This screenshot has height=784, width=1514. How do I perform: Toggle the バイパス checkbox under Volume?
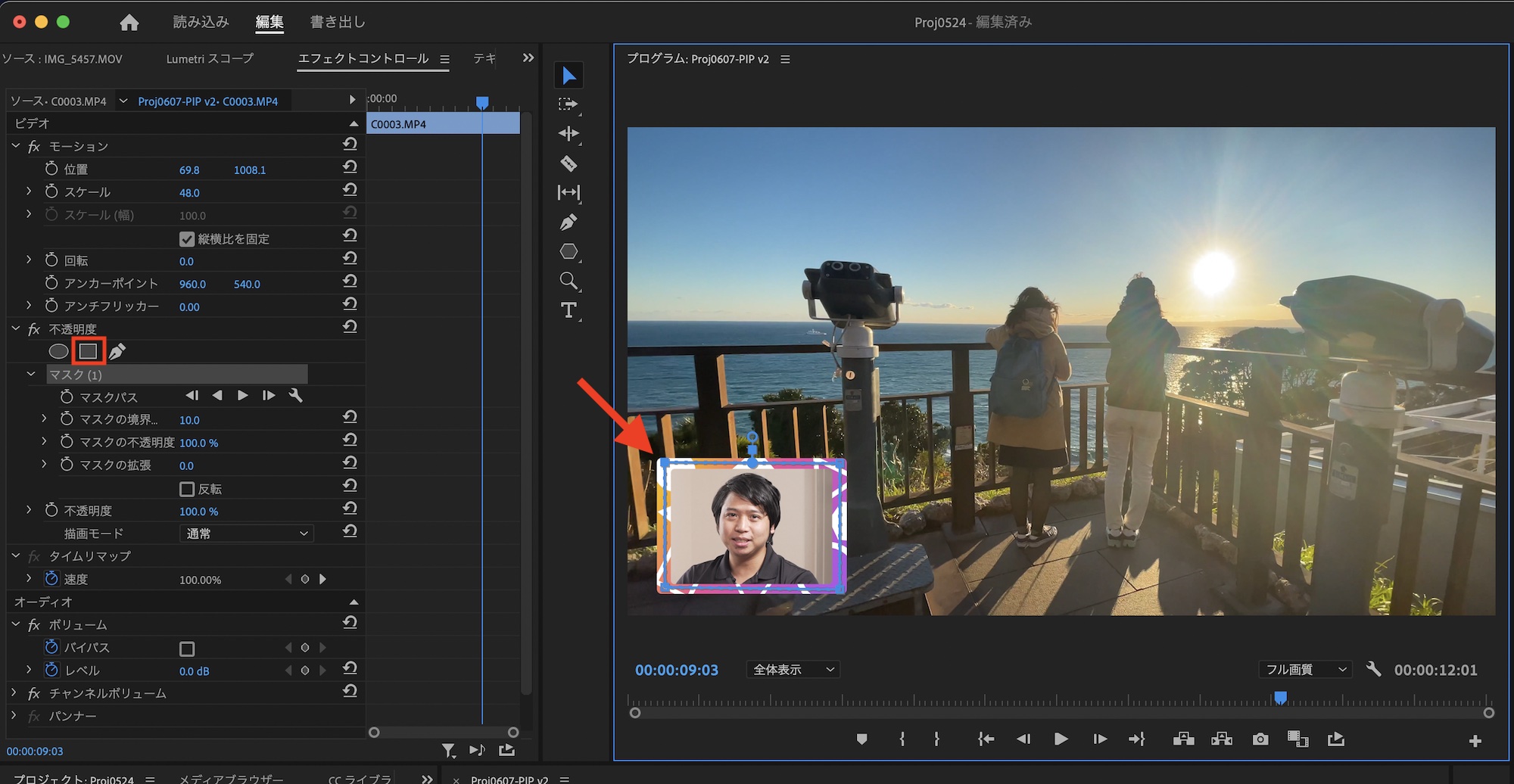click(187, 649)
